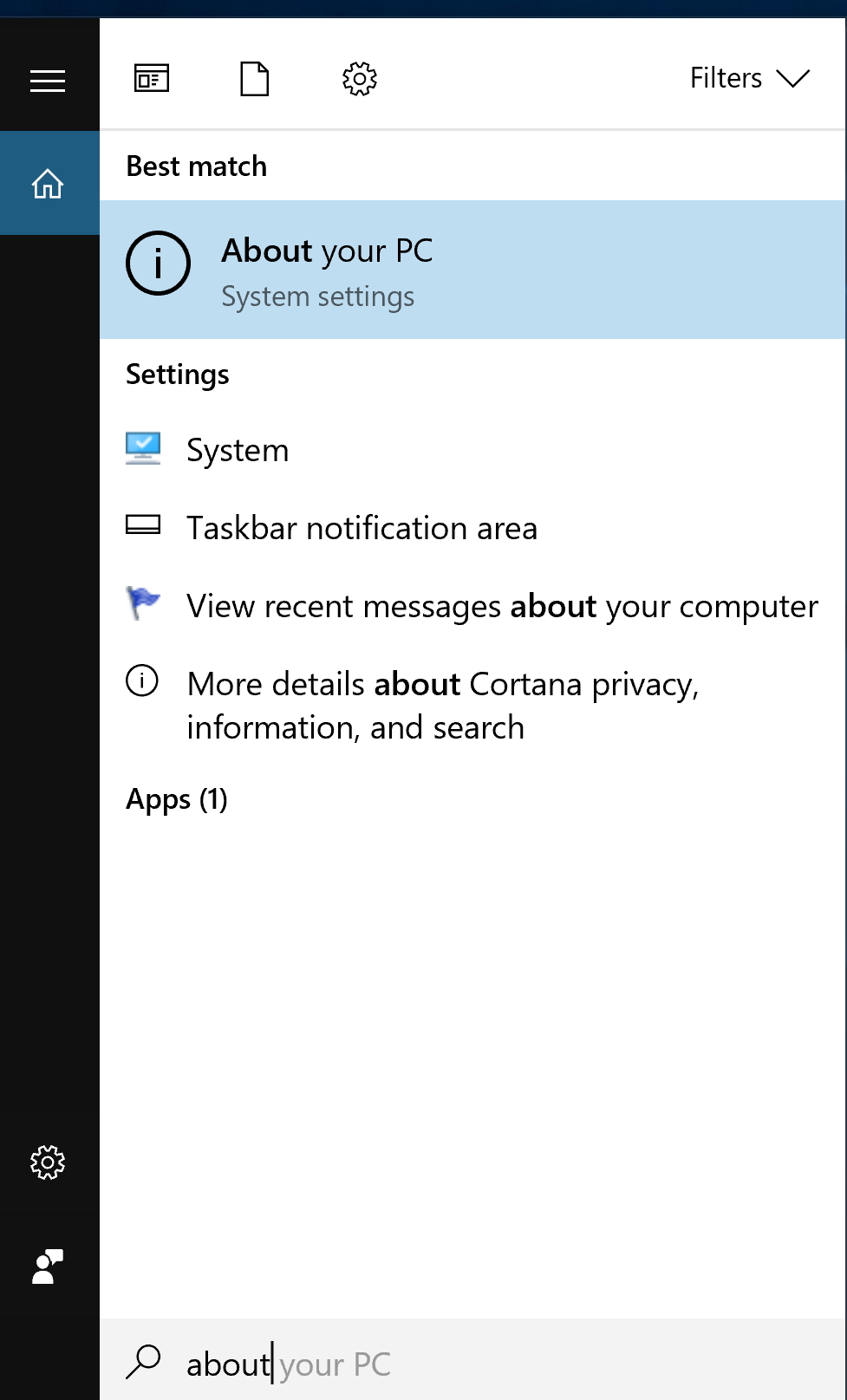Select the Best match header
Screen dimensions: 847x1400
click(197, 166)
